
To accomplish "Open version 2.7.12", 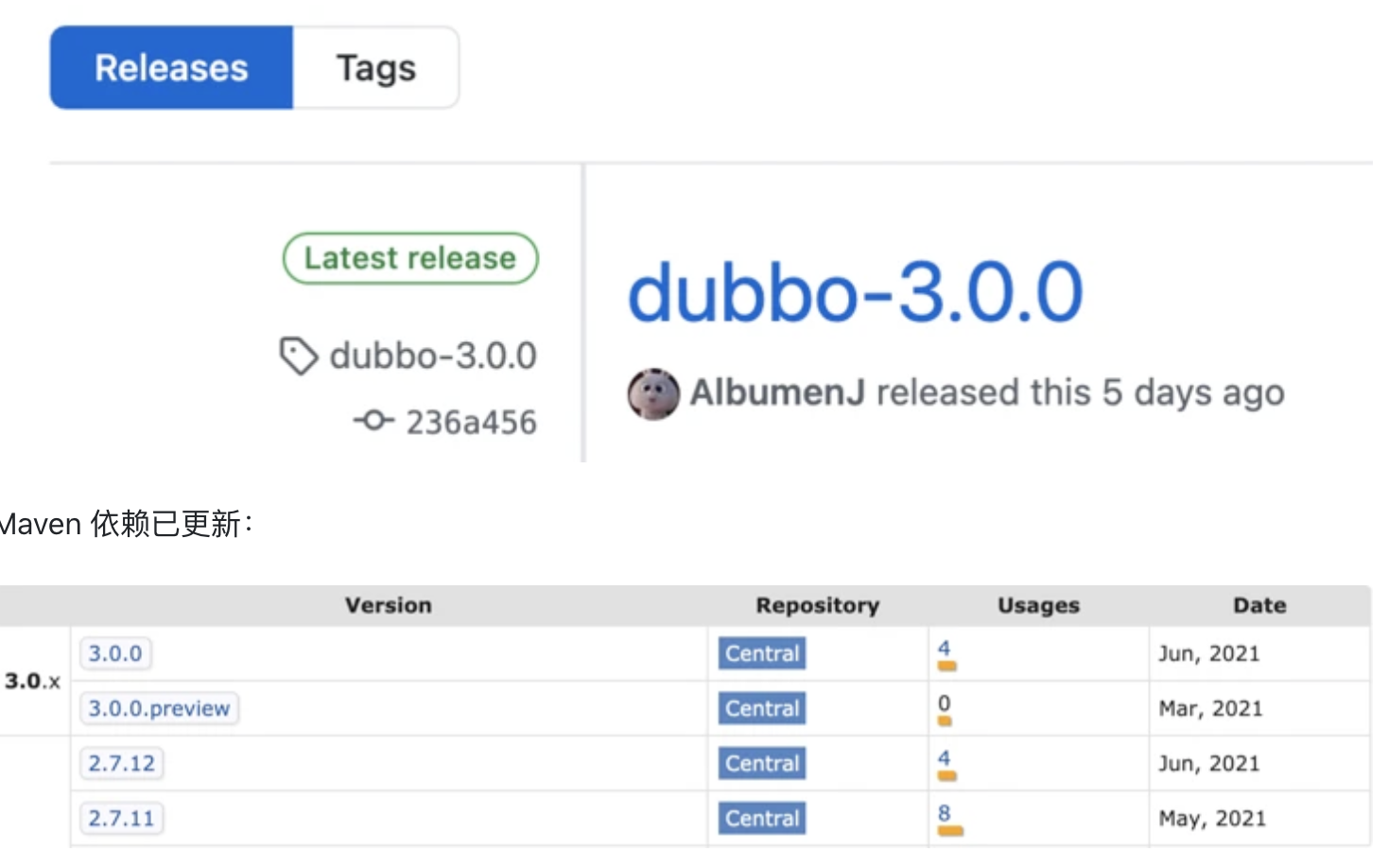I will click(121, 763).
